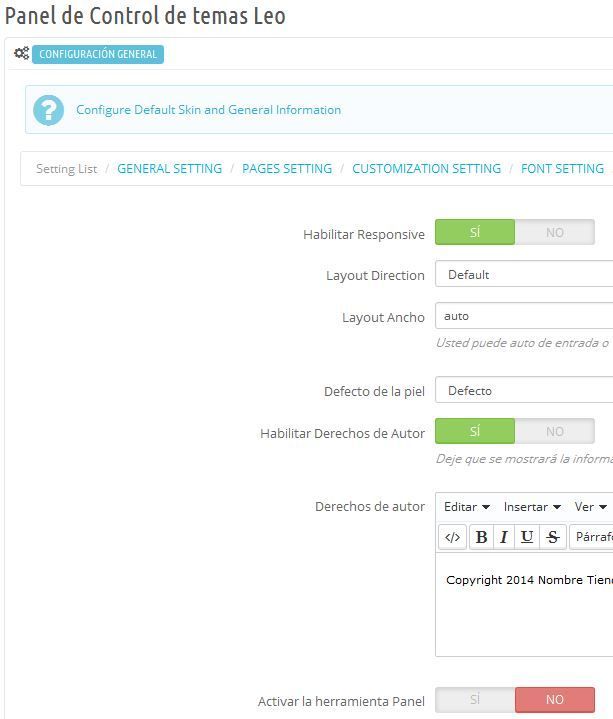Open the Editar menu in editor
613x719 pixels.
pos(467,507)
